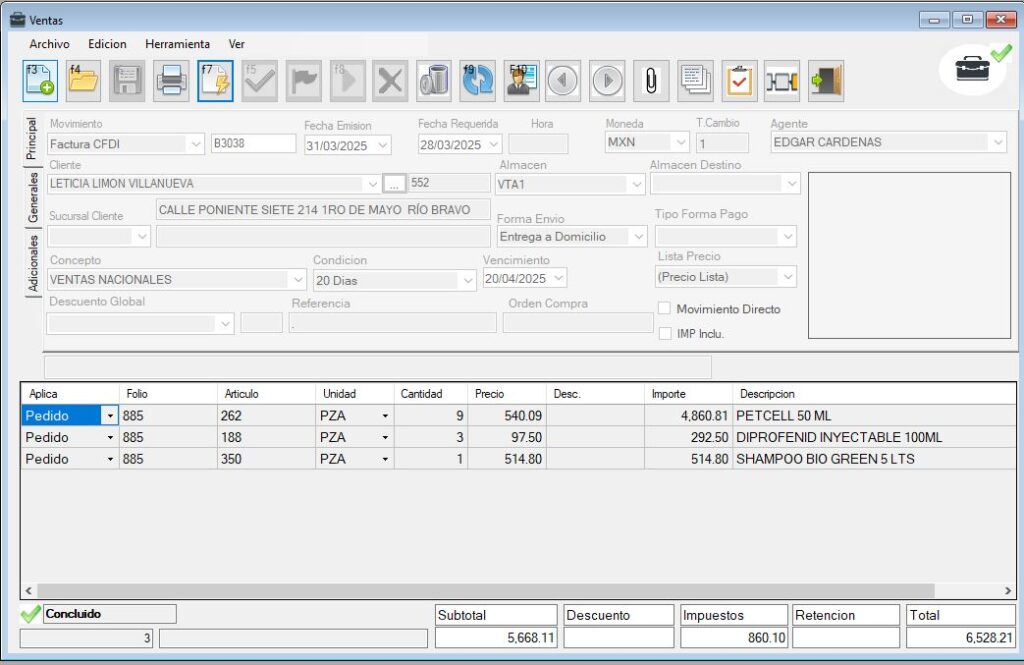Open the Condicion dropdown showing 20 Dias
The width and height of the screenshot is (1024, 665).
point(467,281)
